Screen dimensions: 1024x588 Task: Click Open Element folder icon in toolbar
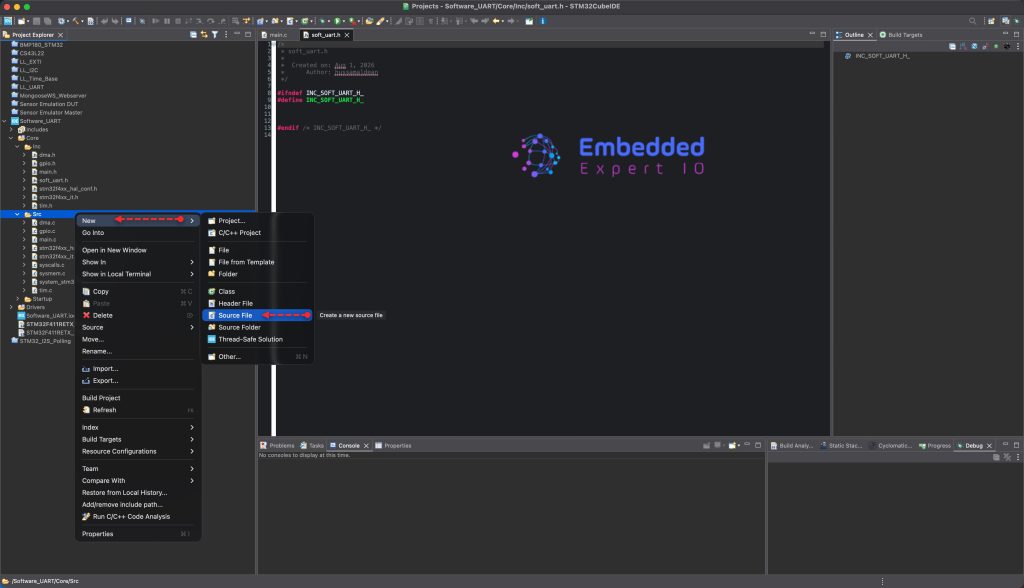point(368,21)
